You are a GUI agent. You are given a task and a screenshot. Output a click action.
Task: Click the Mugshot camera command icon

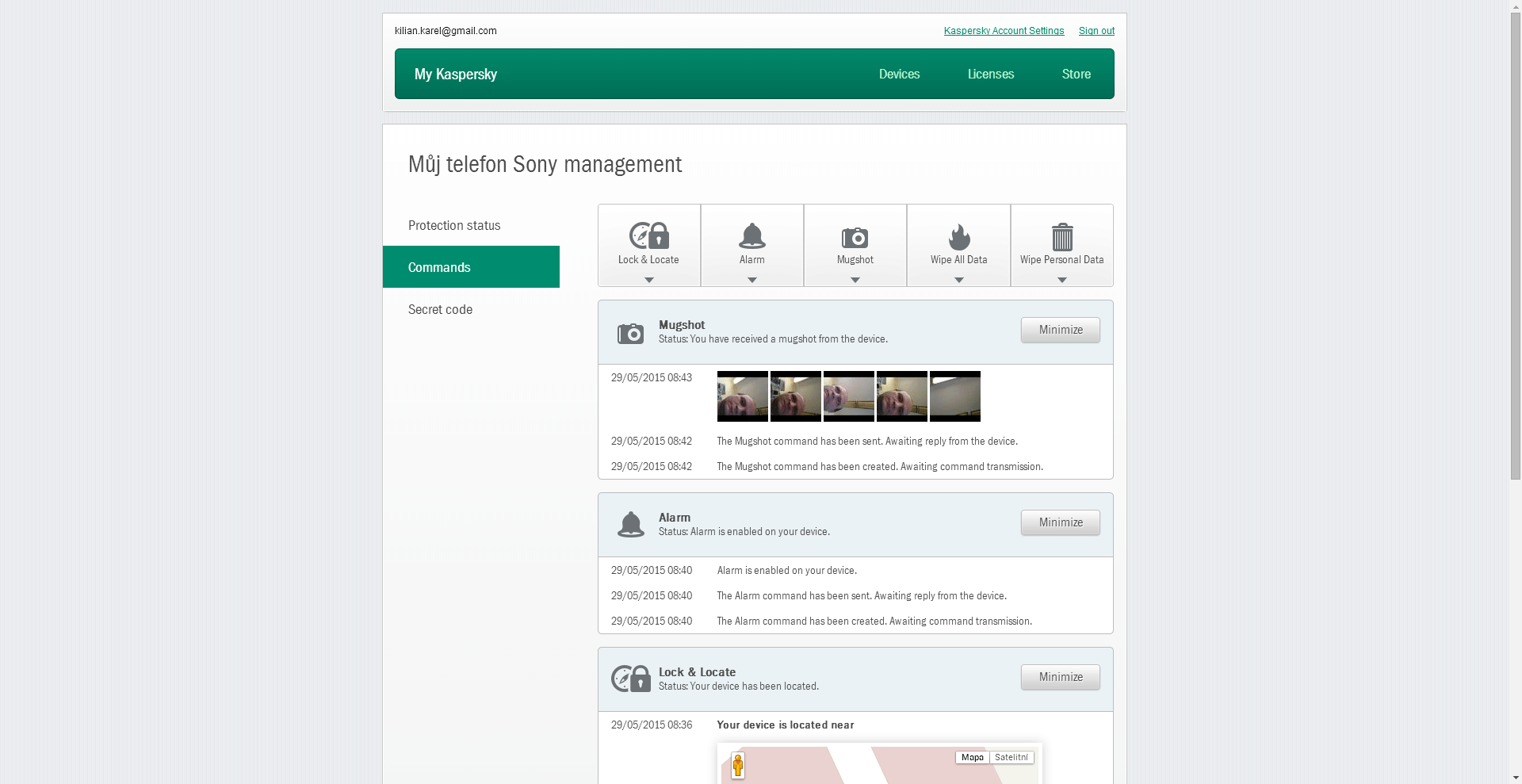855,237
